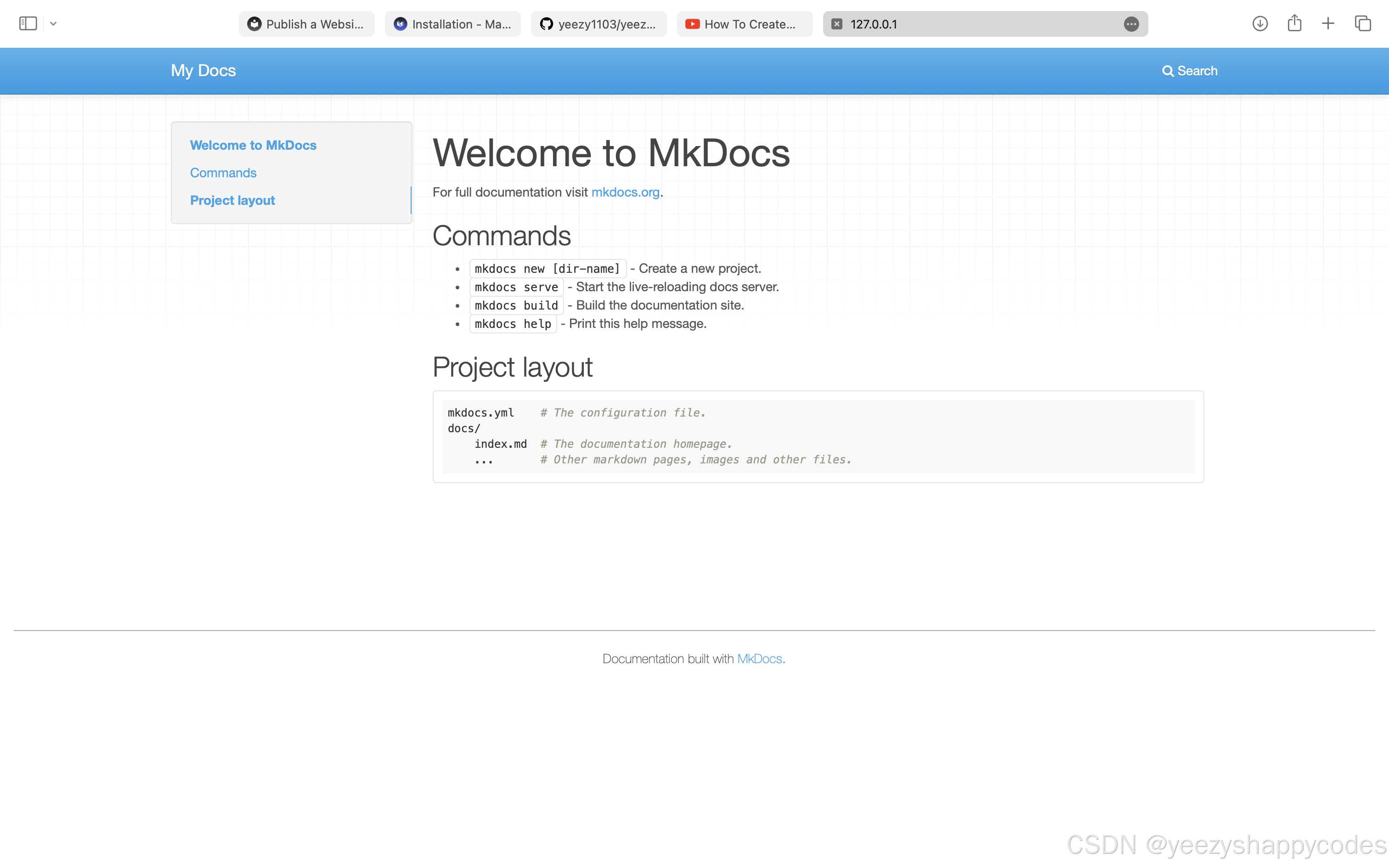Show the tab overview icon
The image size is (1389, 868).
pyautogui.click(x=1363, y=23)
